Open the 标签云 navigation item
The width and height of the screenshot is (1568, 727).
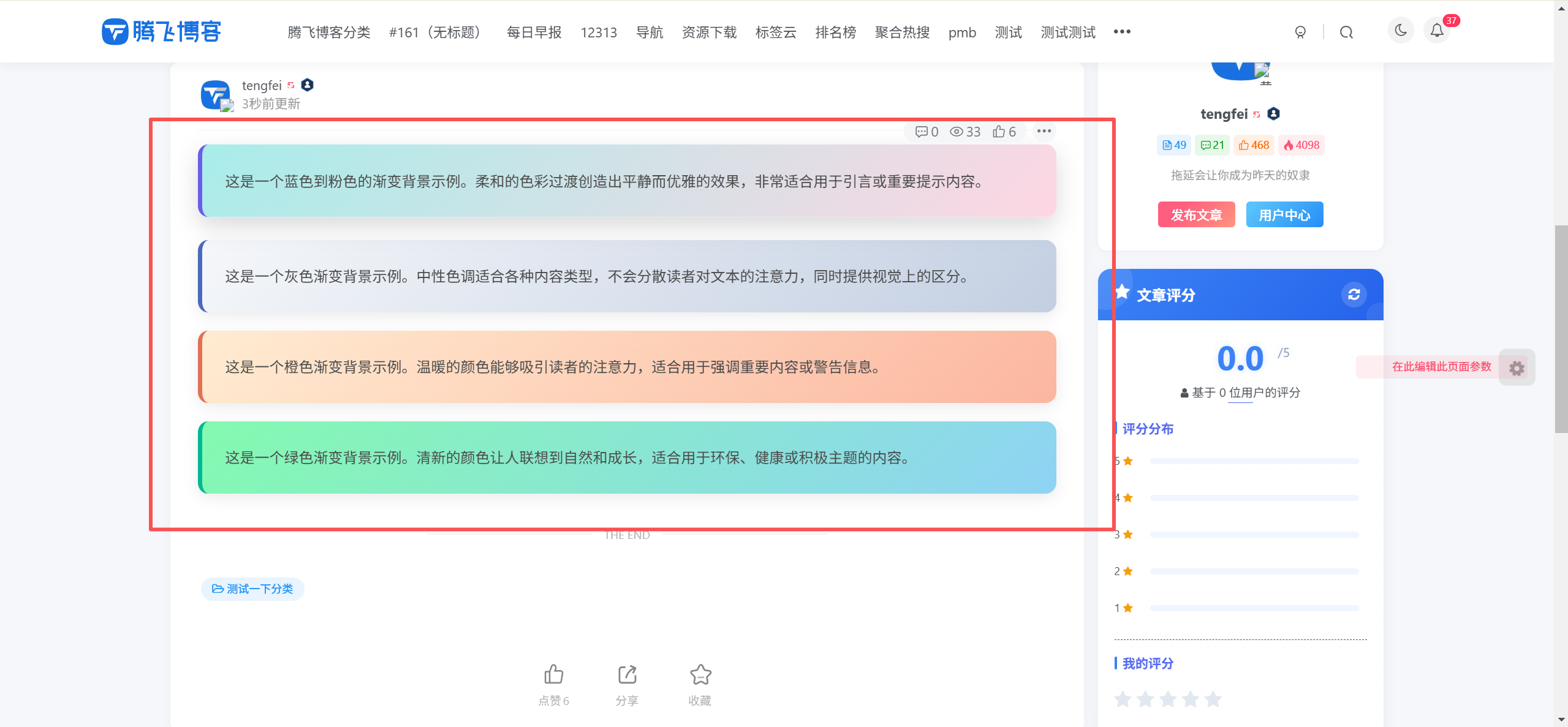[776, 32]
